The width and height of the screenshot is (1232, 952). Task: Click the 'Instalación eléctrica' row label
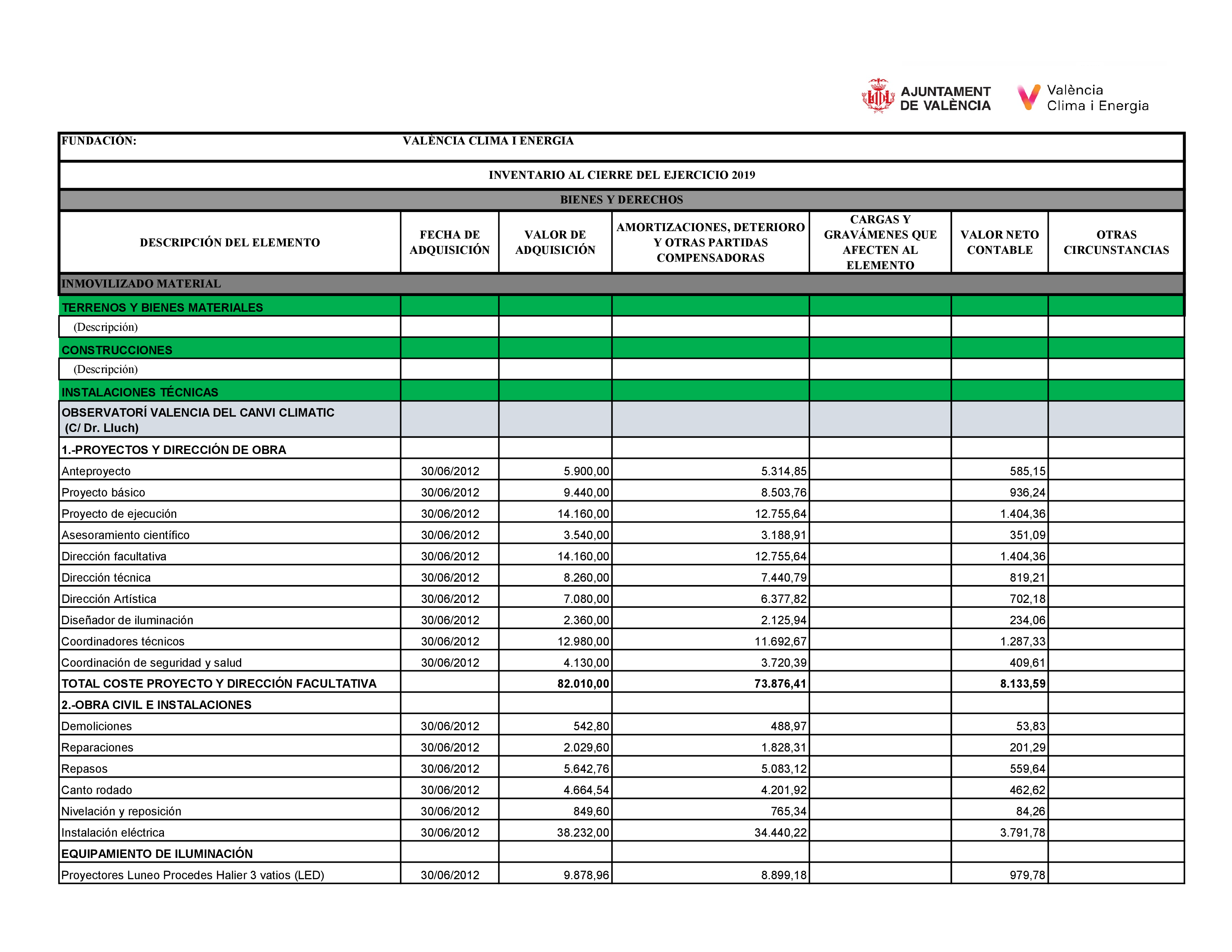pyautogui.click(x=113, y=833)
